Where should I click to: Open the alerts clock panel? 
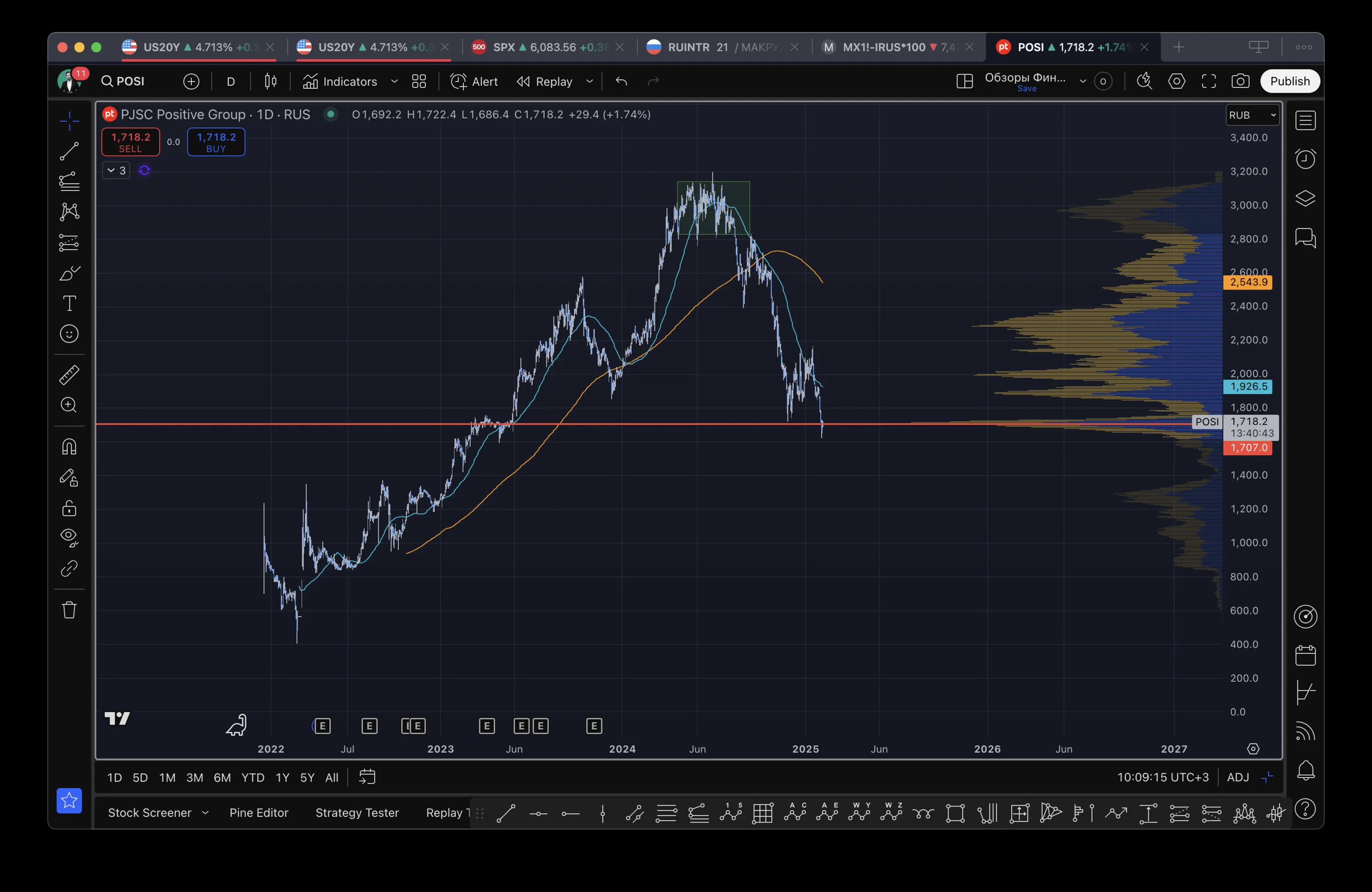tap(1305, 159)
